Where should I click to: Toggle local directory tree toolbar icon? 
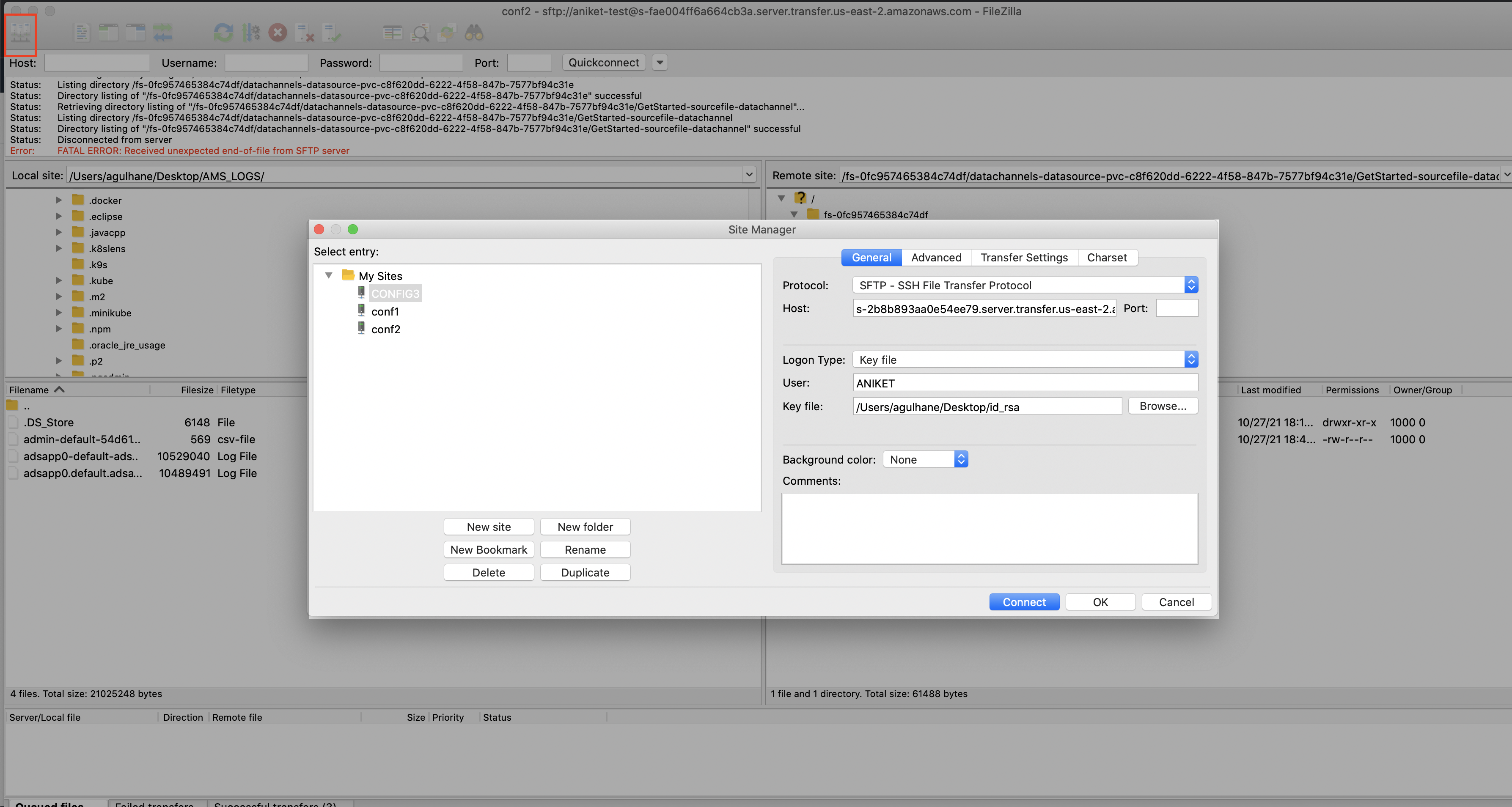coord(109,33)
